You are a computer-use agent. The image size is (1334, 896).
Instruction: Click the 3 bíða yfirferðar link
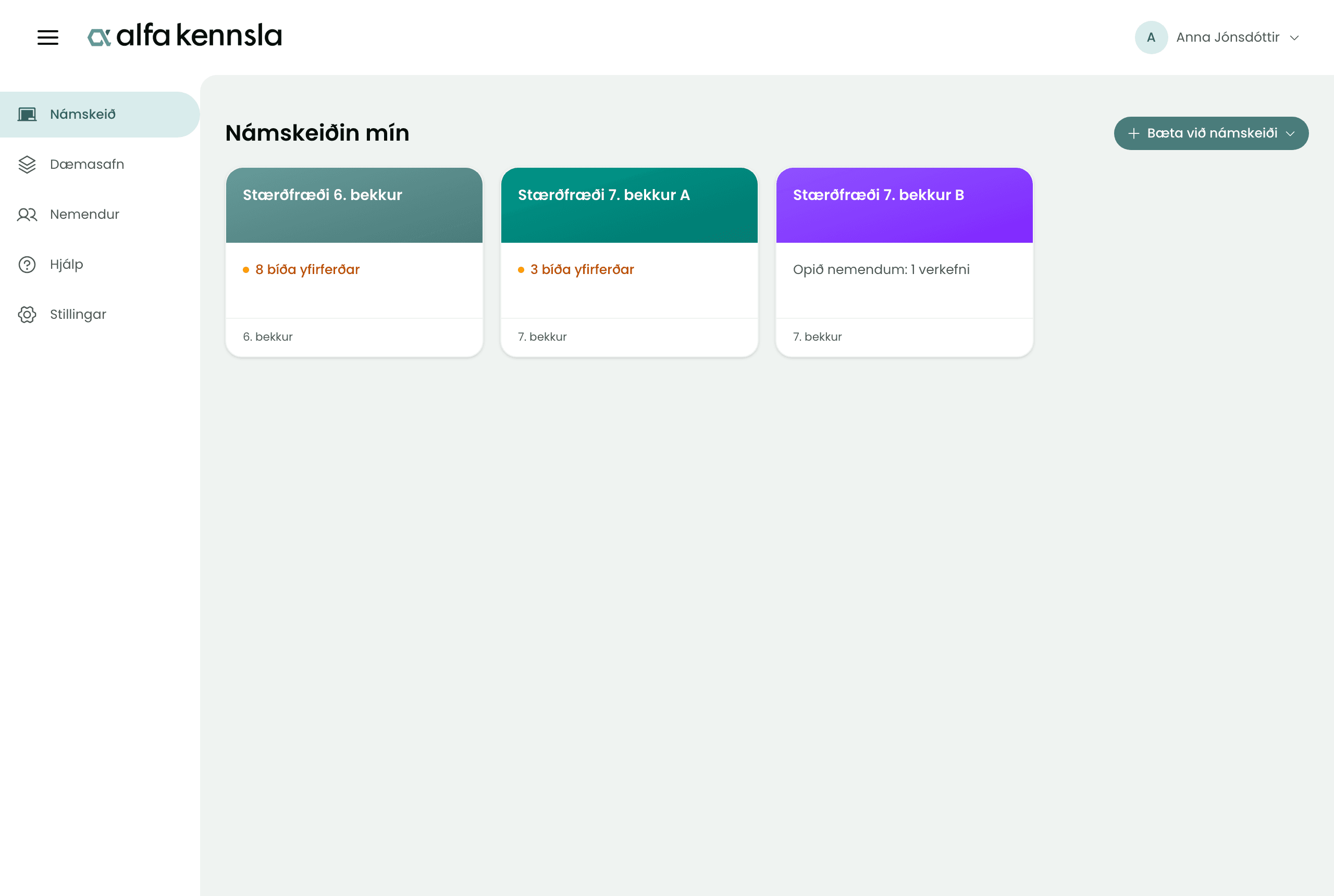582,269
